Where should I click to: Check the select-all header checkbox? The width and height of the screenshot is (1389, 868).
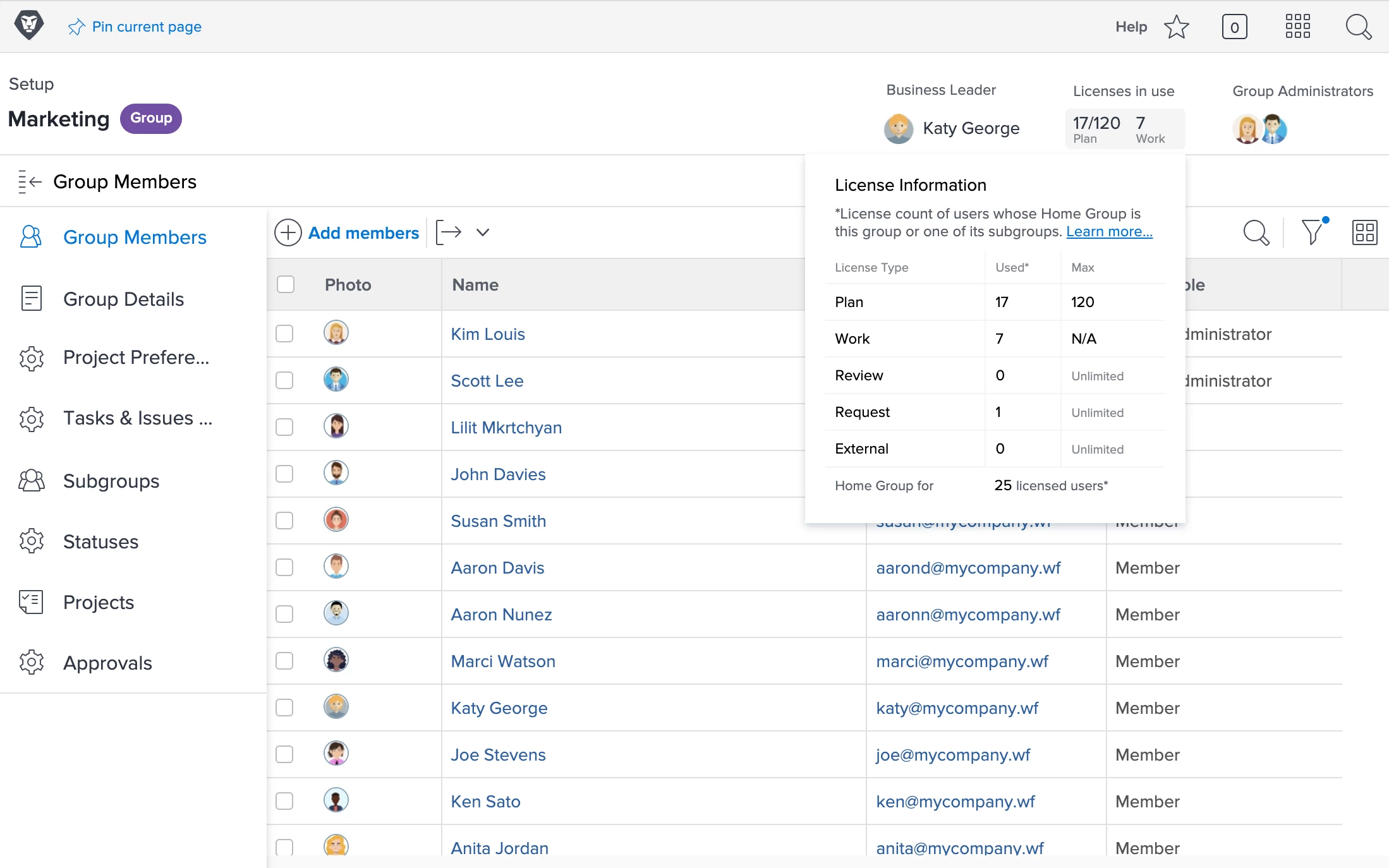[x=286, y=284]
